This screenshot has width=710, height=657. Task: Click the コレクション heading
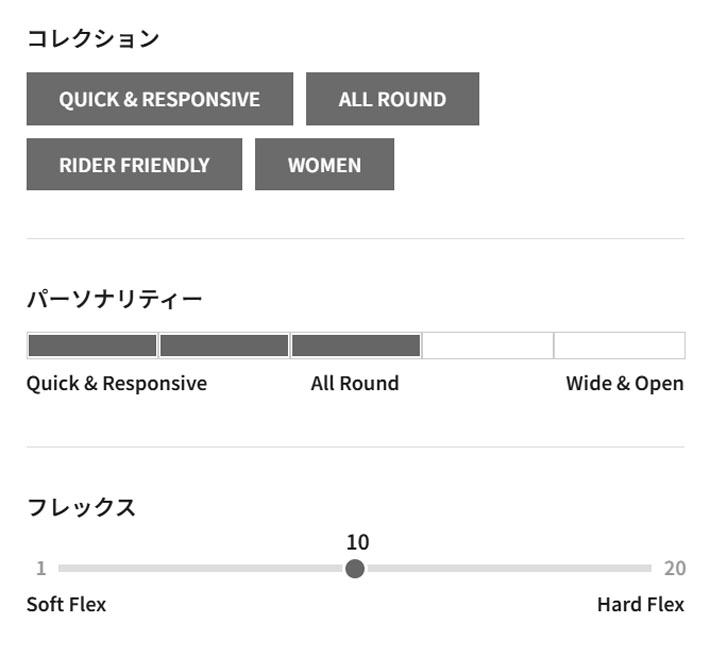92,39
